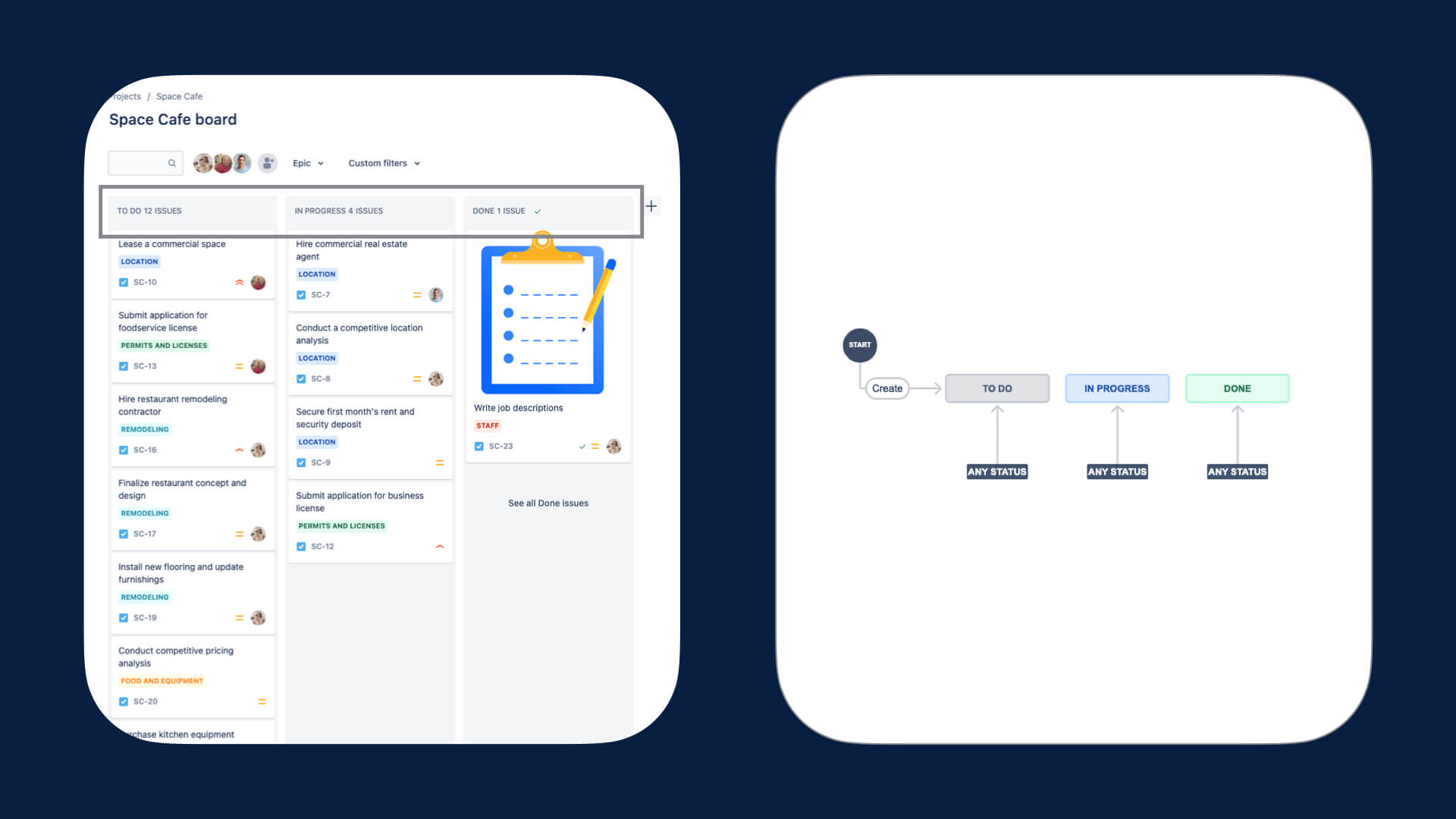
Task: Click the add new column plus icon
Action: [651, 207]
